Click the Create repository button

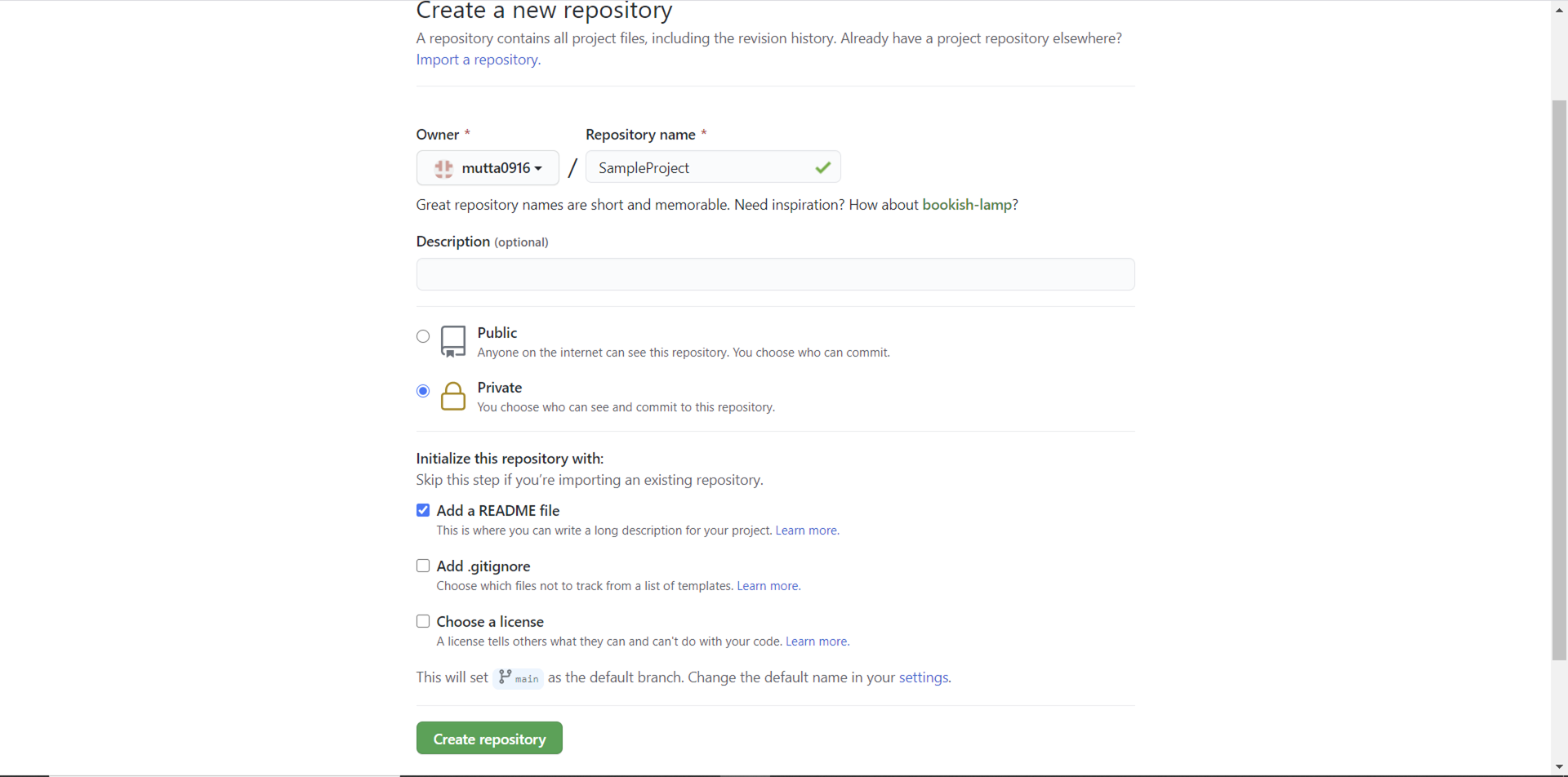coord(489,738)
